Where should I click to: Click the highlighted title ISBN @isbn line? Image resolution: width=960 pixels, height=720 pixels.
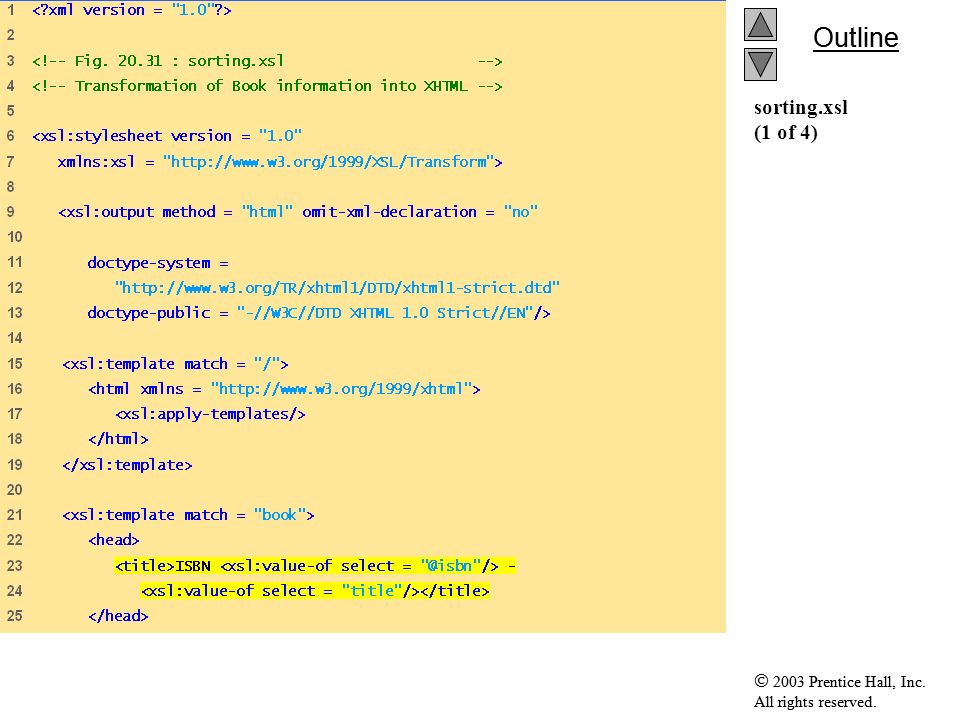(315, 566)
